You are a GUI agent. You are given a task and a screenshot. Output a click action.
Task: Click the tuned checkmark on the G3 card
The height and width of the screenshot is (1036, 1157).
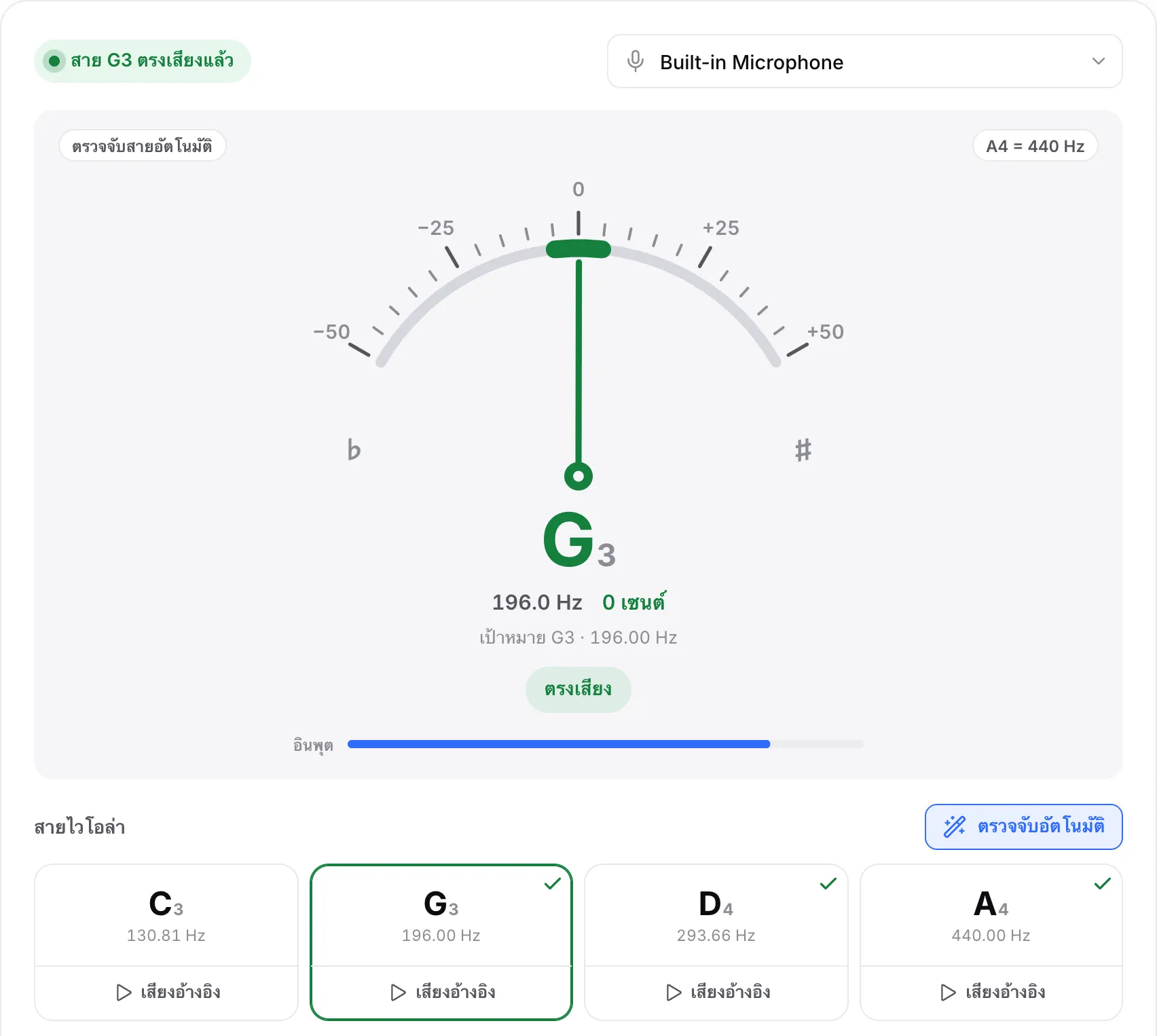[553, 883]
